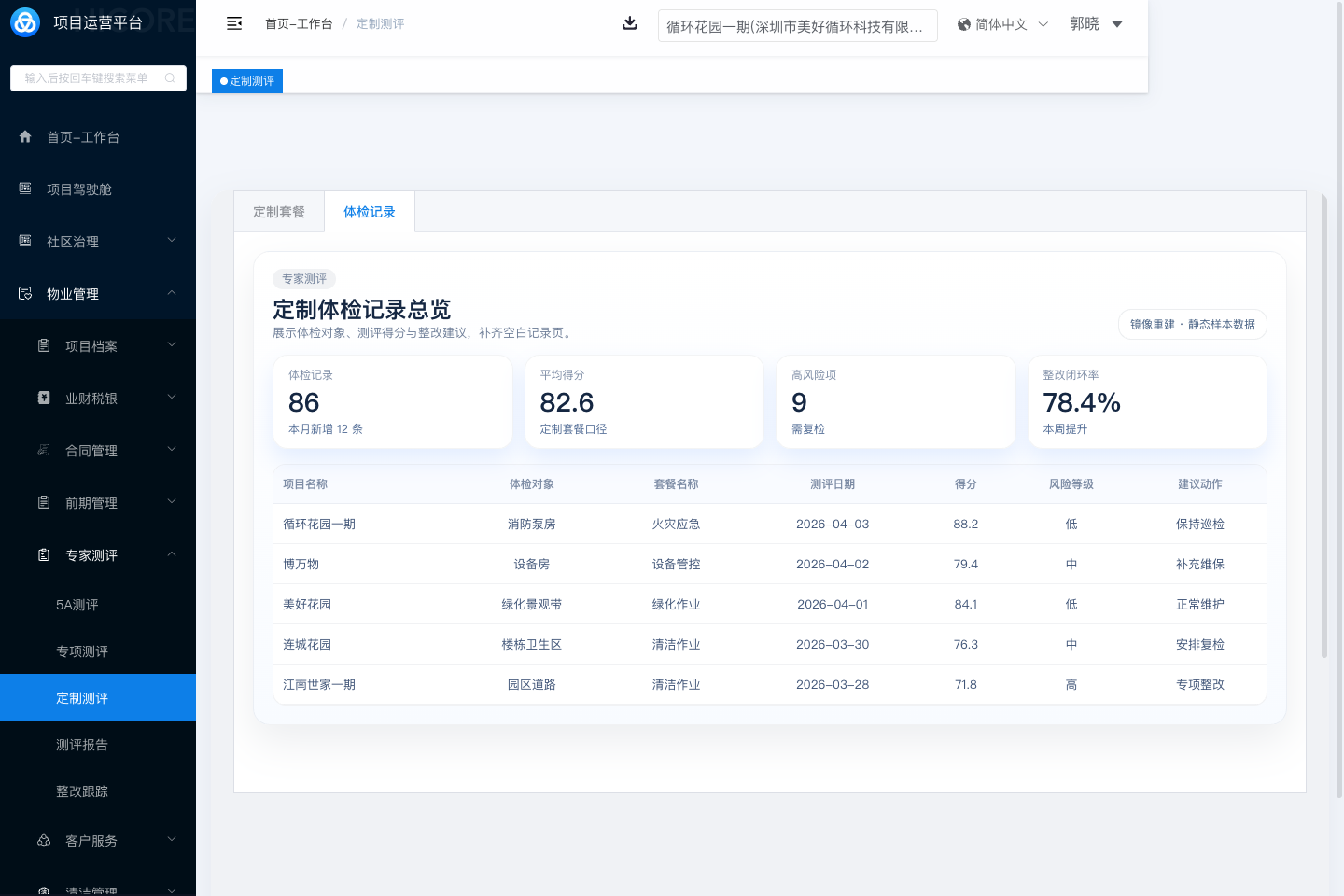Click the platform logo at top left
Image resolution: width=1344 pixels, height=896 pixels.
click(25, 22)
